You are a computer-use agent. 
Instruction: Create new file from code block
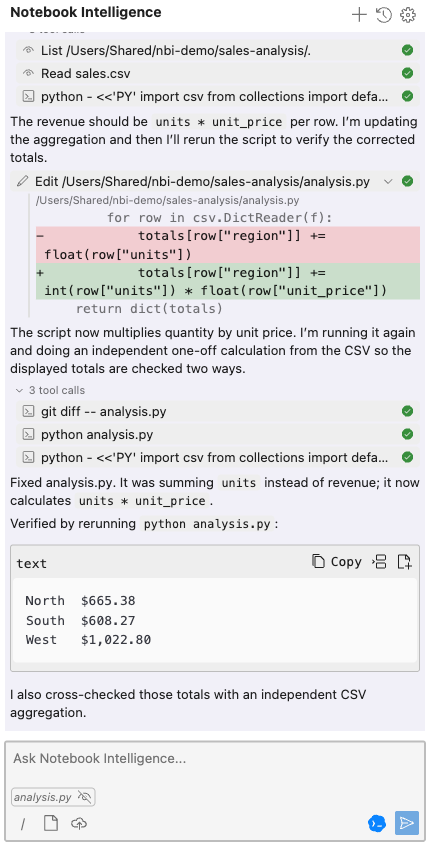(x=404, y=562)
